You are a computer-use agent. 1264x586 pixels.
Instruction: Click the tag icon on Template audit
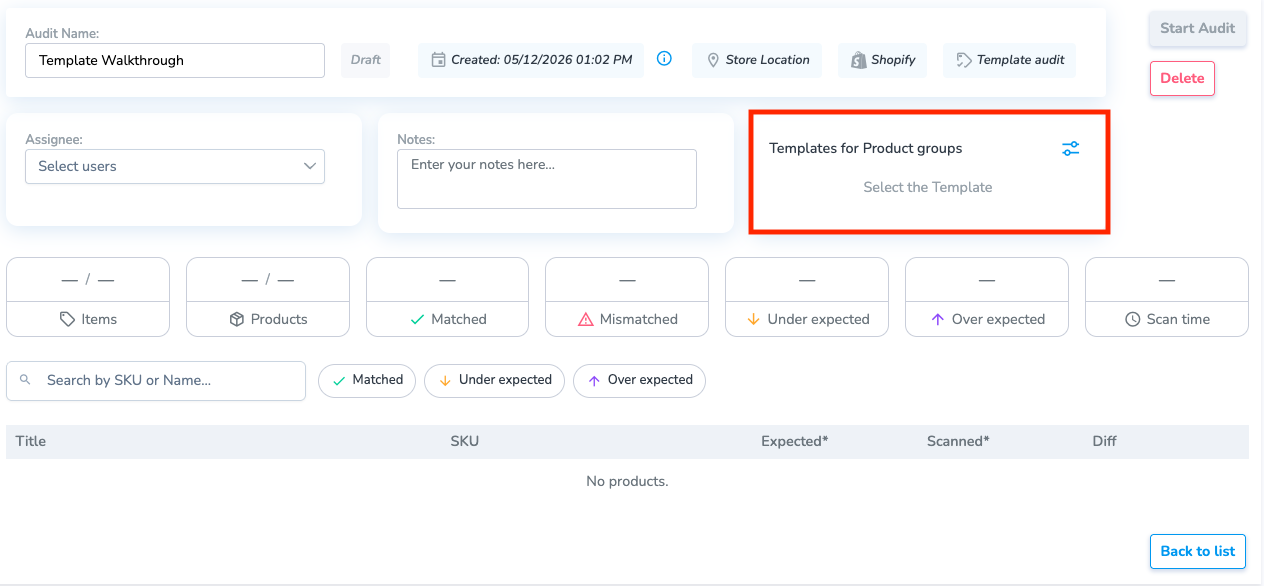tap(964, 60)
